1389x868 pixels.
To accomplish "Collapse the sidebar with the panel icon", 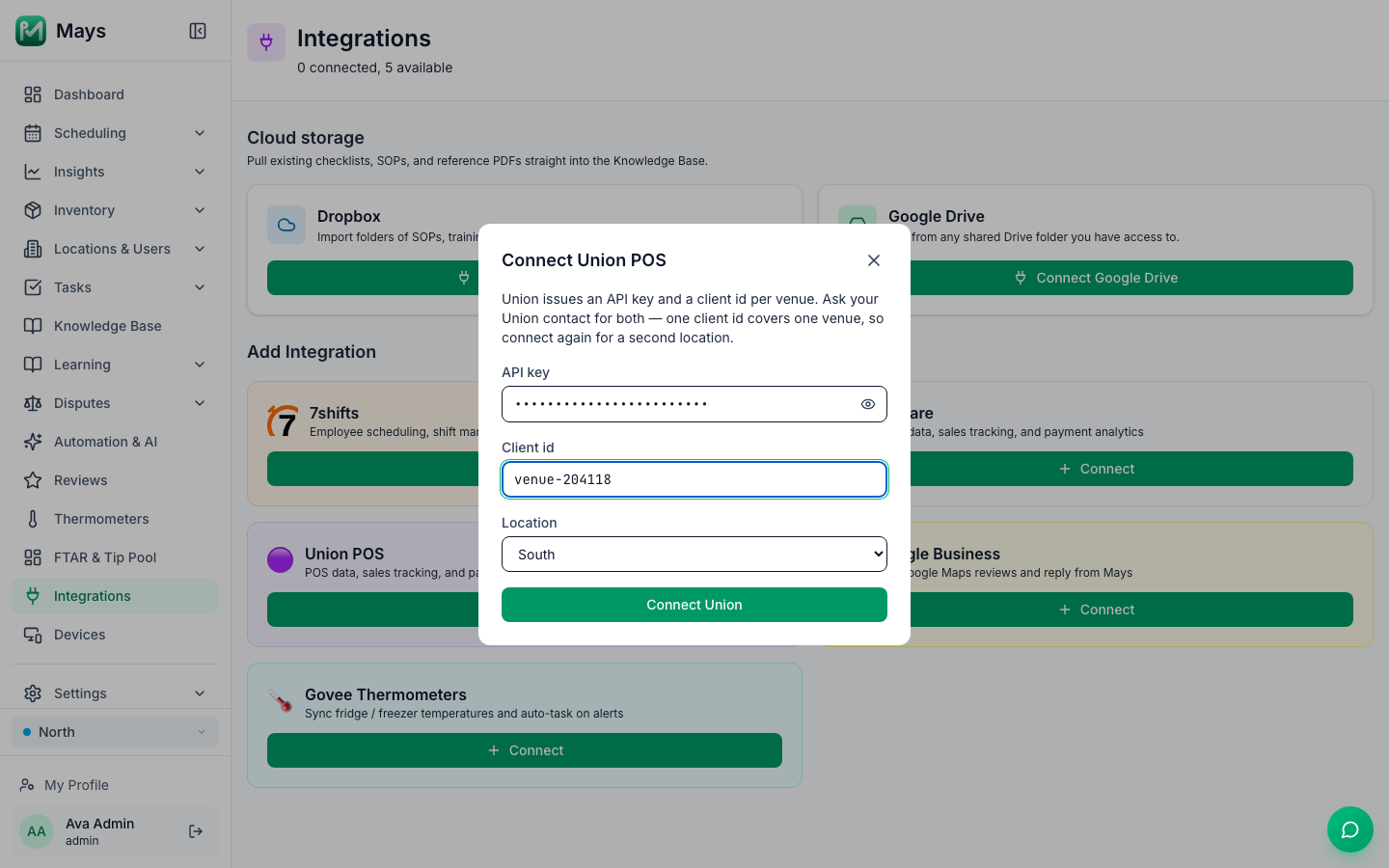I will [x=198, y=31].
